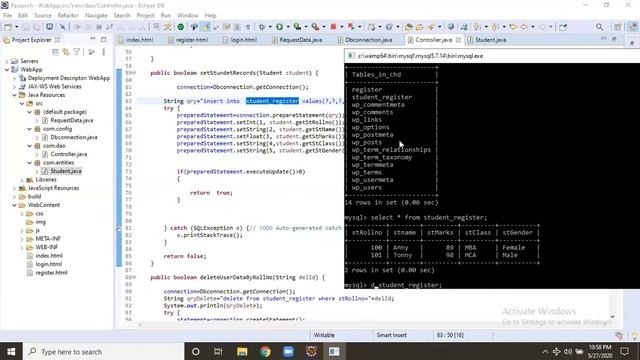Expand the META-INF folder

click(x=22, y=239)
